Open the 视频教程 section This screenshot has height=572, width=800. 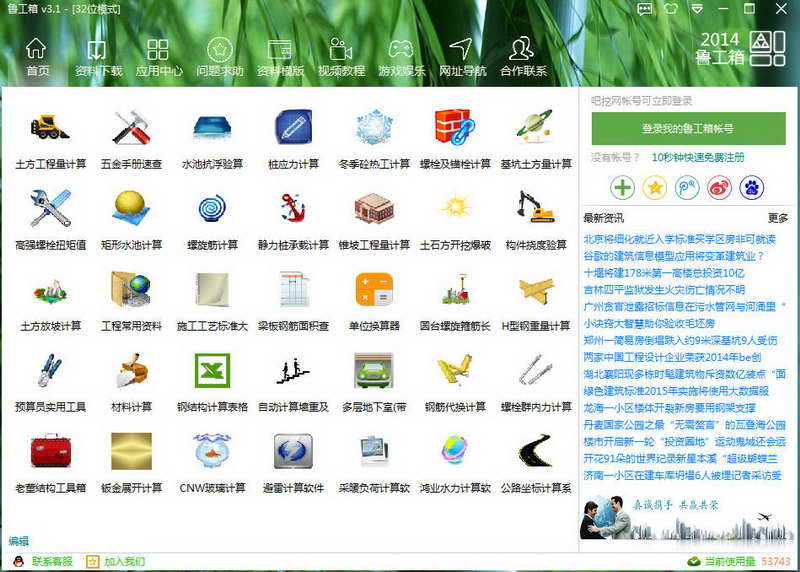341,57
